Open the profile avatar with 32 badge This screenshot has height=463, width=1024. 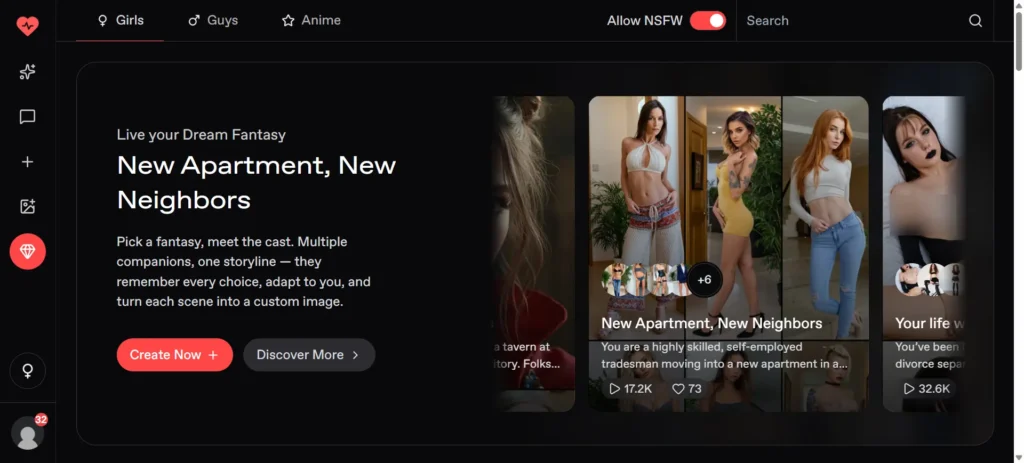(28, 432)
